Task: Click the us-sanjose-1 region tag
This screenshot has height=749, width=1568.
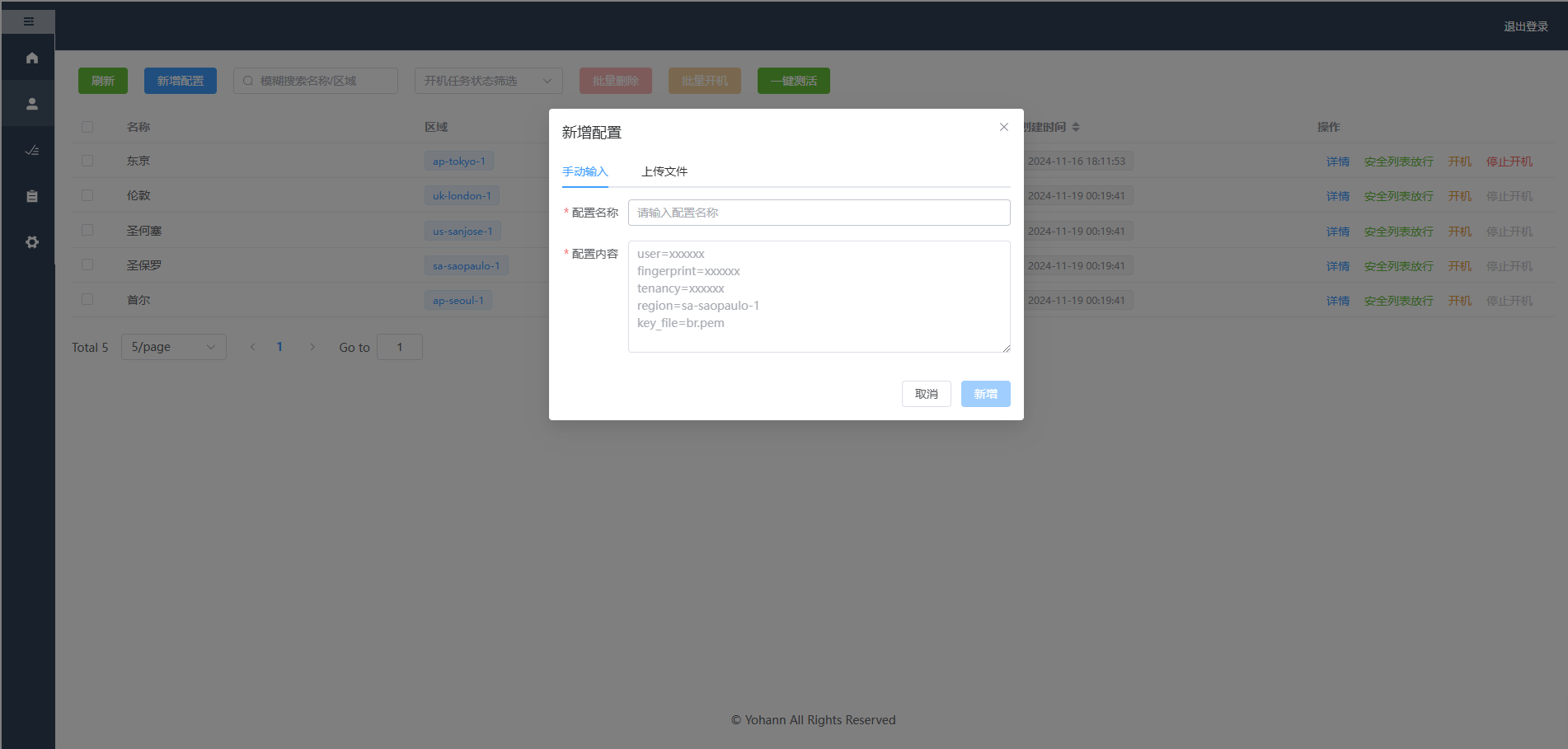Action: tap(462, 232)
